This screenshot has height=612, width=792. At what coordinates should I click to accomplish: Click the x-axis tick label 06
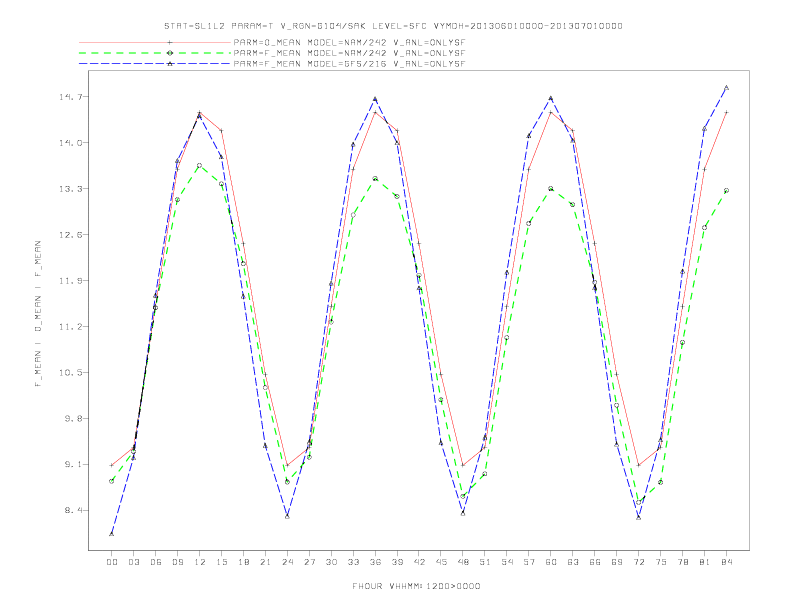(156, 562)
